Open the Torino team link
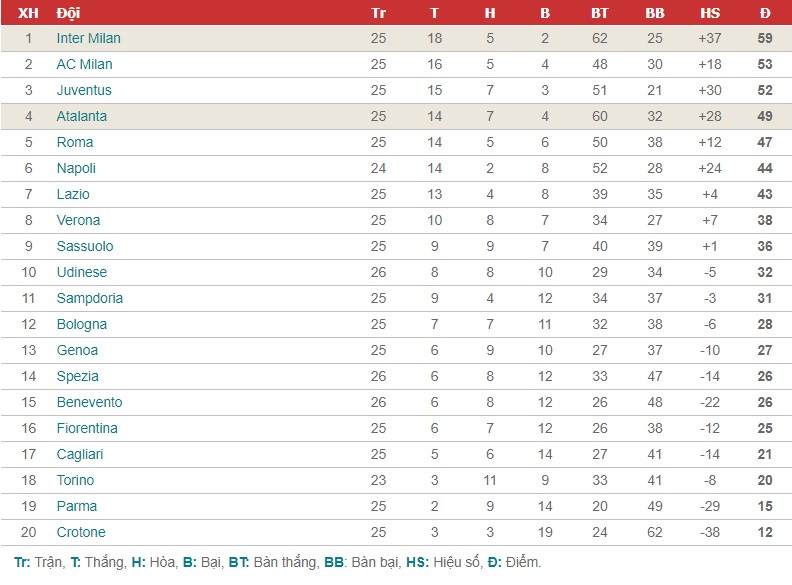Viewport: 792px width, 585px height. click(x=75, y=480)
